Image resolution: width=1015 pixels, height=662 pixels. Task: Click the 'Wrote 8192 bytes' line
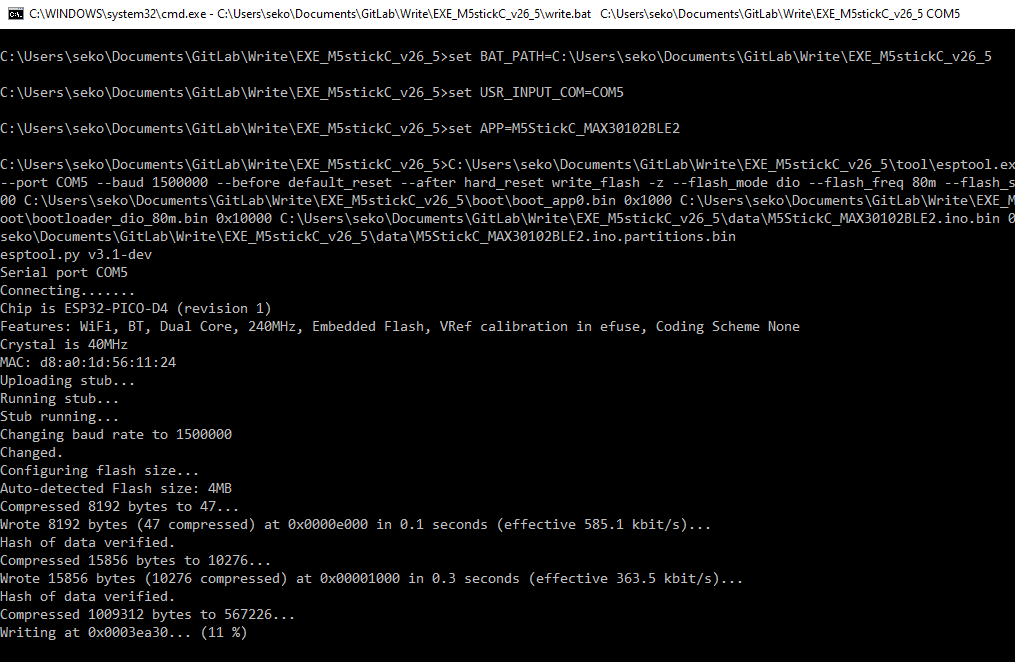[x=356, y=524]
